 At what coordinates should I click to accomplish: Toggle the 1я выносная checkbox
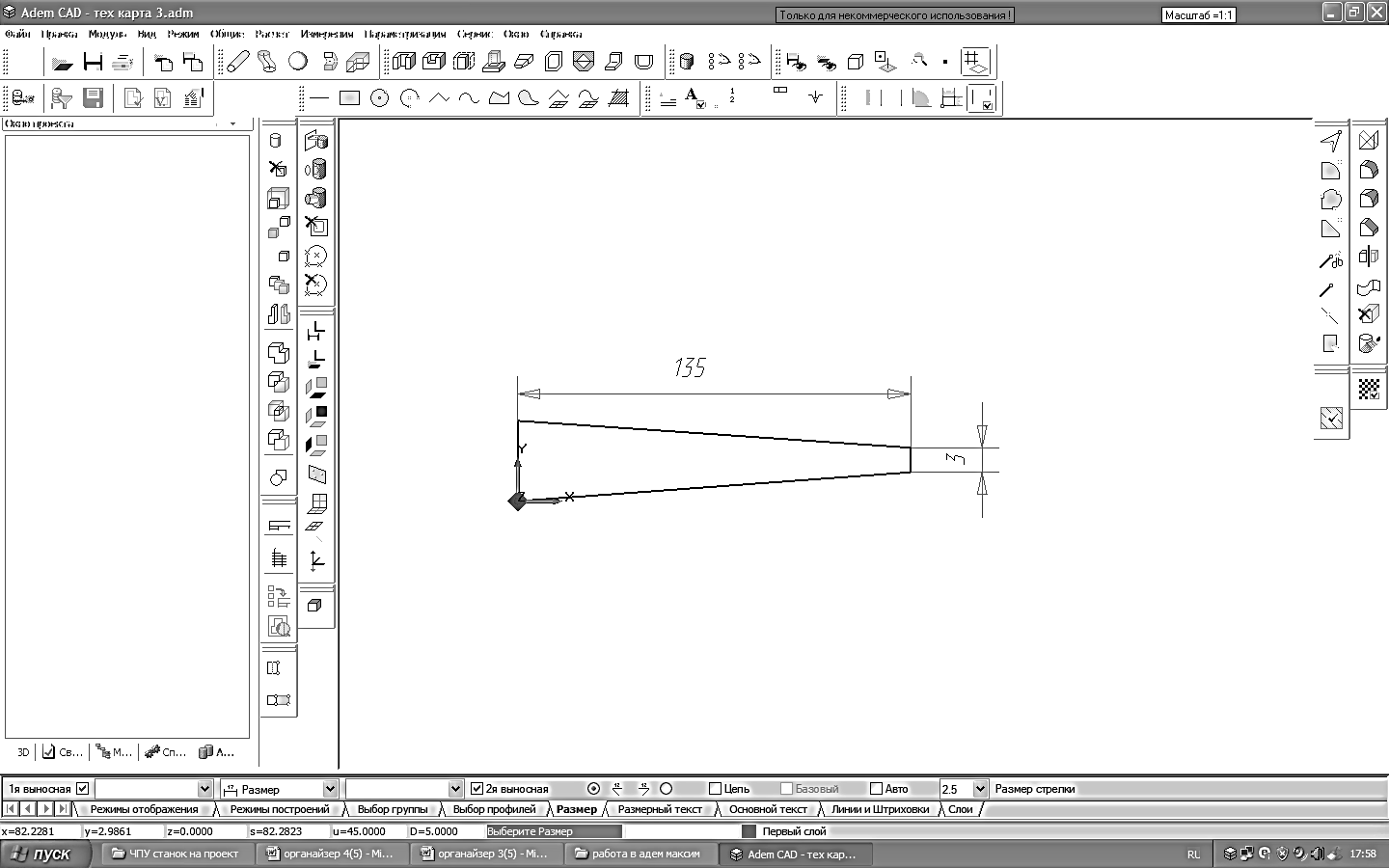coord(82,789)
